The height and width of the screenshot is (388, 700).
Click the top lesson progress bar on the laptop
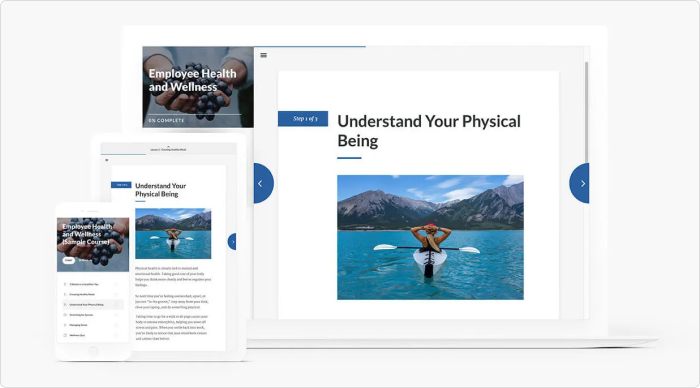(310, 46)
